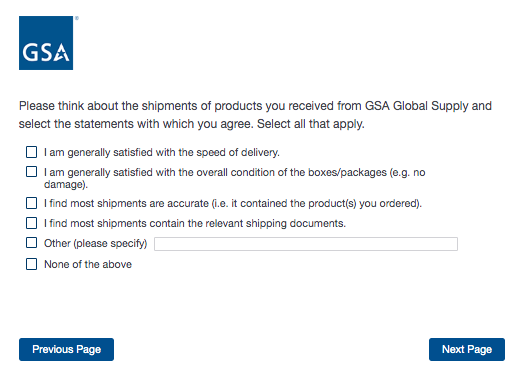Click the 'speed of delivery' statement text
The height and width of the screenshot is (385, 522).
pyautogui.click(x=162, y=152)
